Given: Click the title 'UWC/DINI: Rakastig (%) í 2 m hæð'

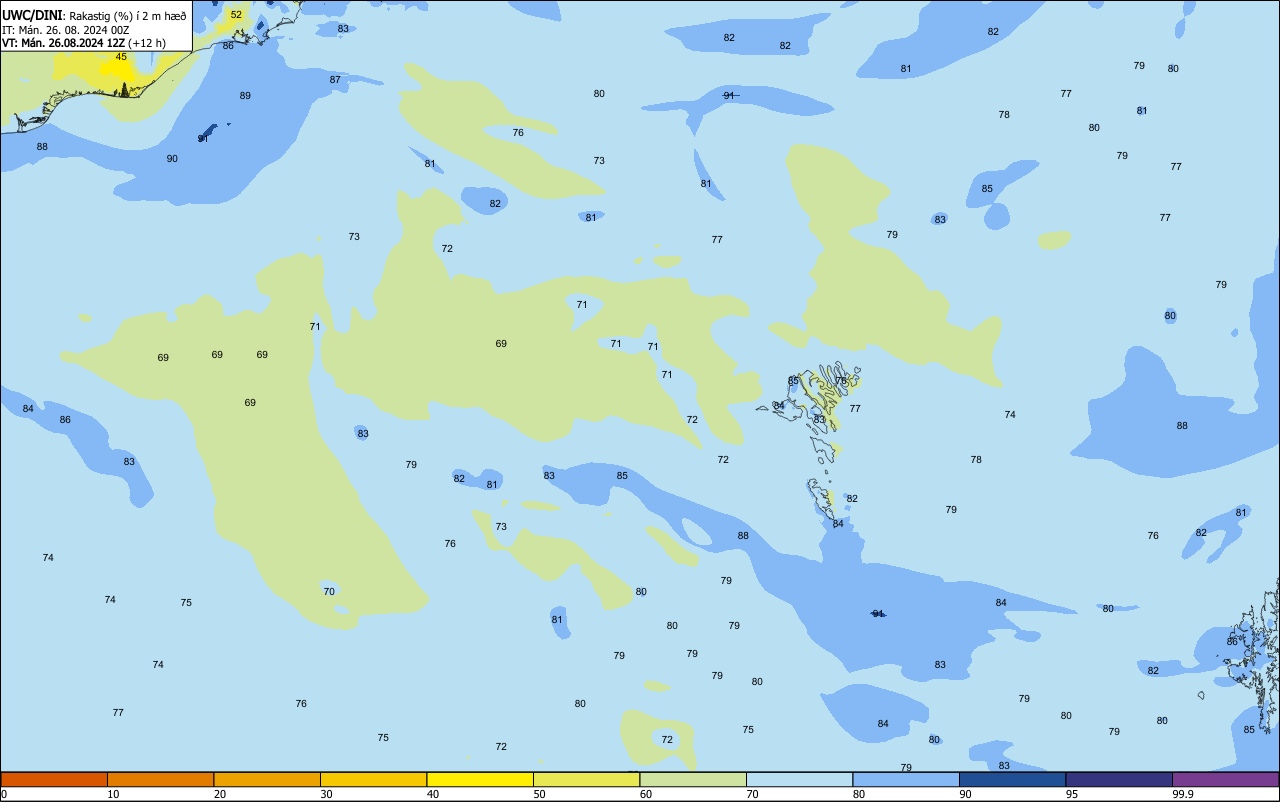Looking at the screenshot, I should [x=94, y=15].
